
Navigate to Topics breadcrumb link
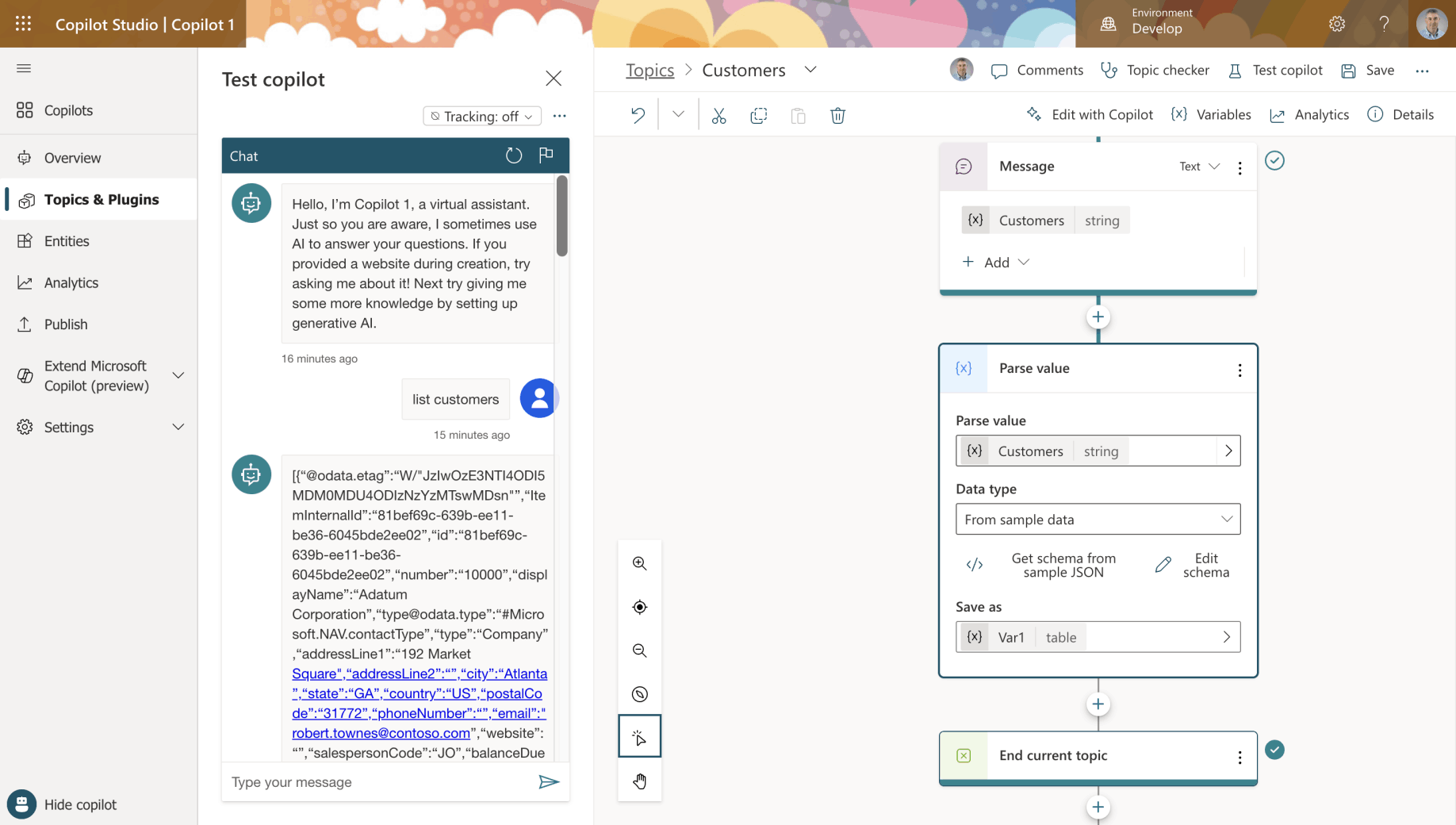(x=649, y=70)
